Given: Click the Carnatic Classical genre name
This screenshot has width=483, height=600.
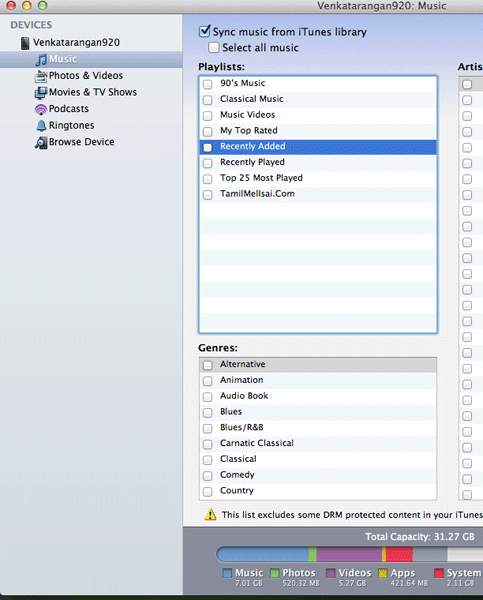Looking at the screenshot, I should point(257,443).
